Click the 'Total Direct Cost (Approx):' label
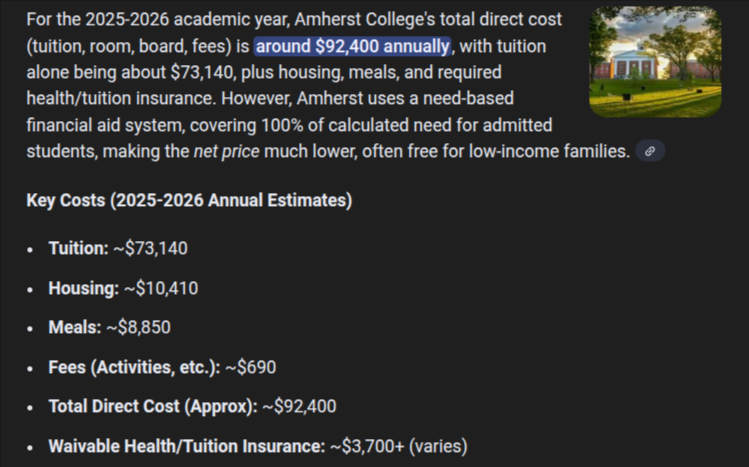 tap(152, 406)
